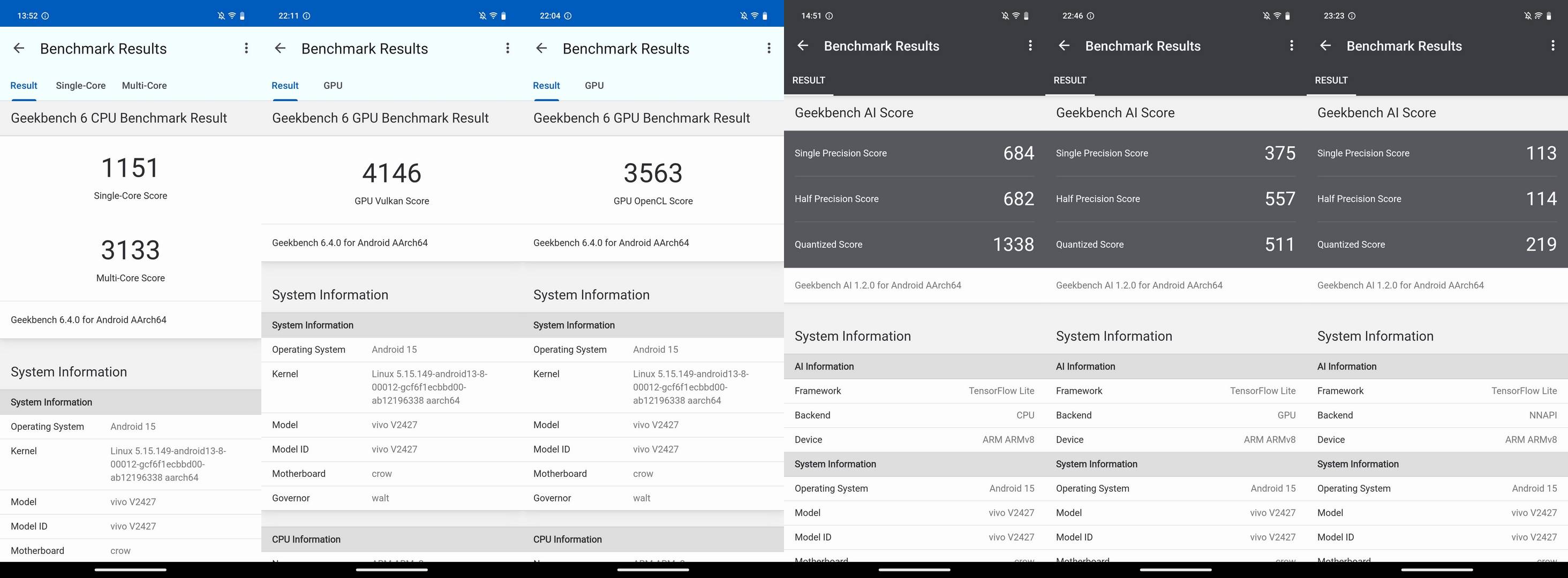Select Result tab on CPU Benchmark screen
1568x578 pixels.
pos(24,86)
